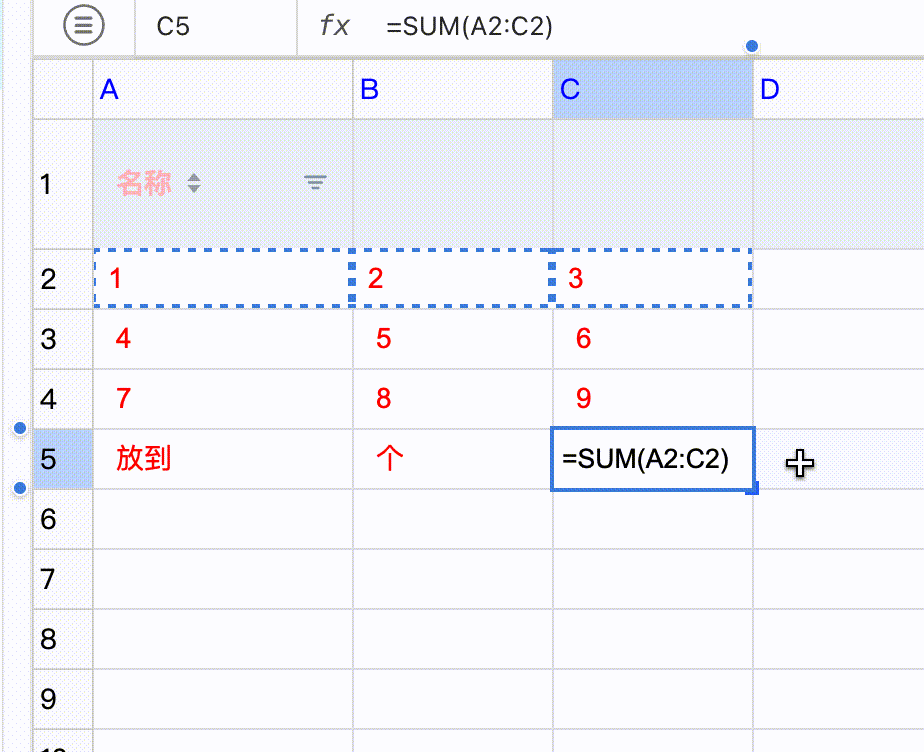Select the row 1 header
This screenshot has width=924, height=752.
(x=62, y=184)
